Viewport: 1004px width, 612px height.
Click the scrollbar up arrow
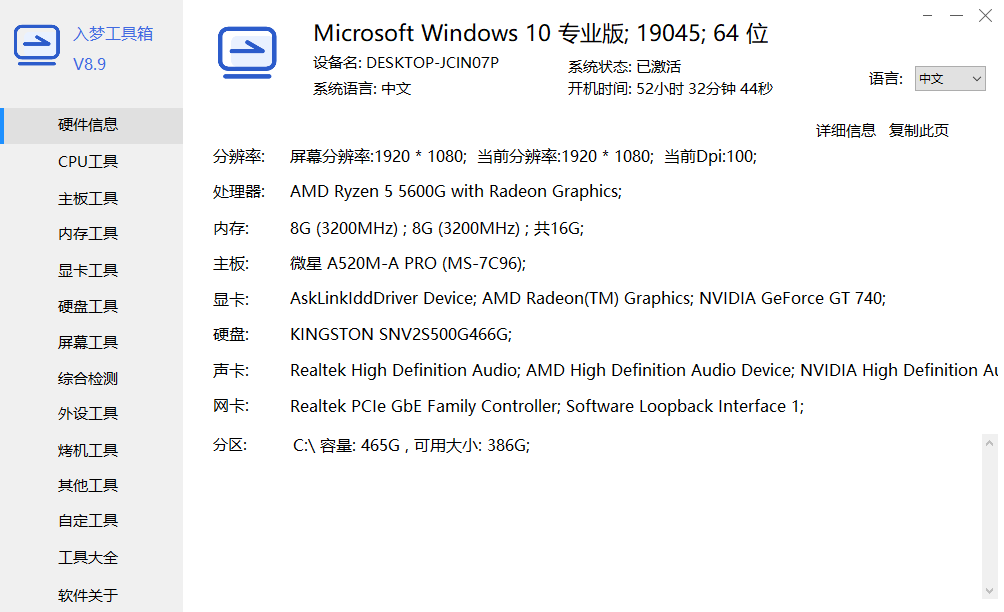click(990, 442)
